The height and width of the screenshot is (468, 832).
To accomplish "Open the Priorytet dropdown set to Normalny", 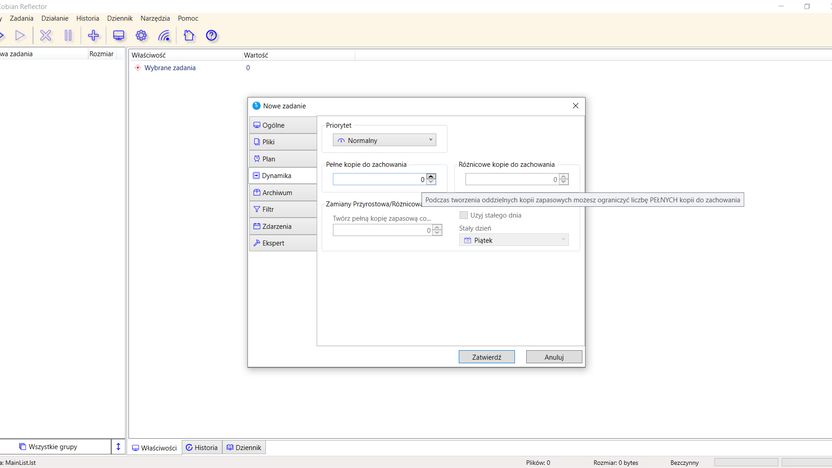I will point(384,140).
